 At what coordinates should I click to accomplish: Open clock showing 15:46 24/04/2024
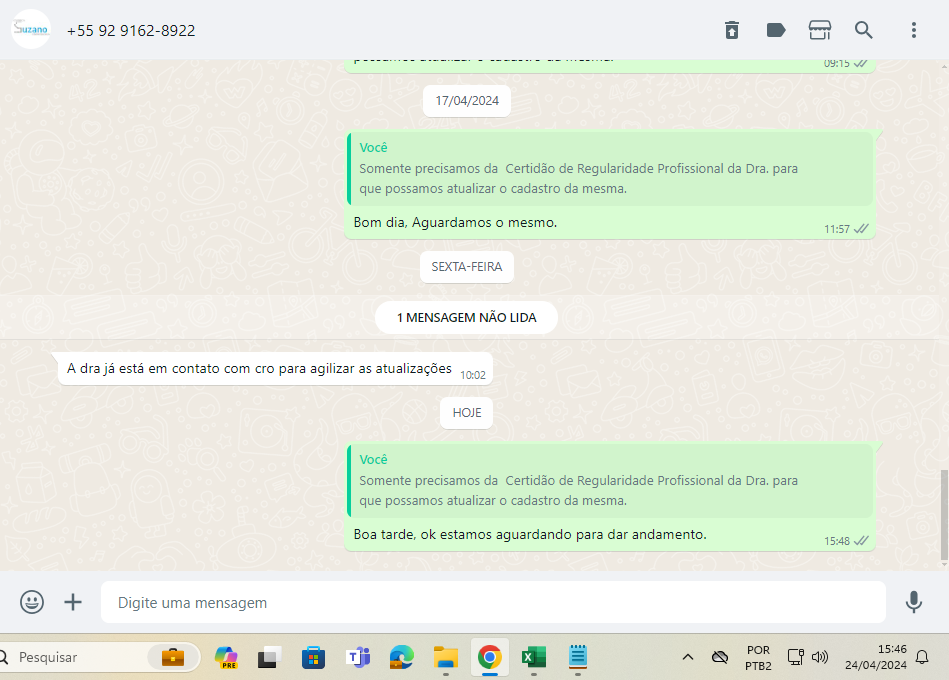pyautogui.click(x=875, y=657)
